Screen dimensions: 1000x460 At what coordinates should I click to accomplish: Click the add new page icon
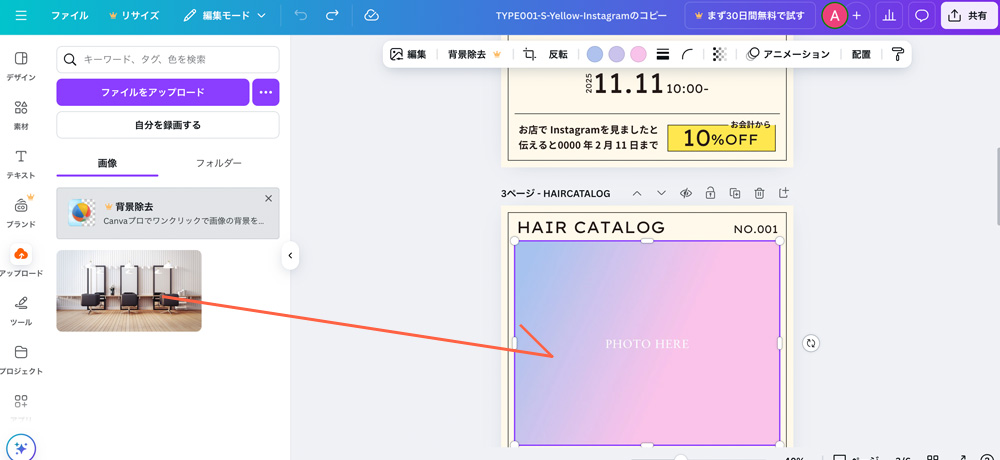784,193
